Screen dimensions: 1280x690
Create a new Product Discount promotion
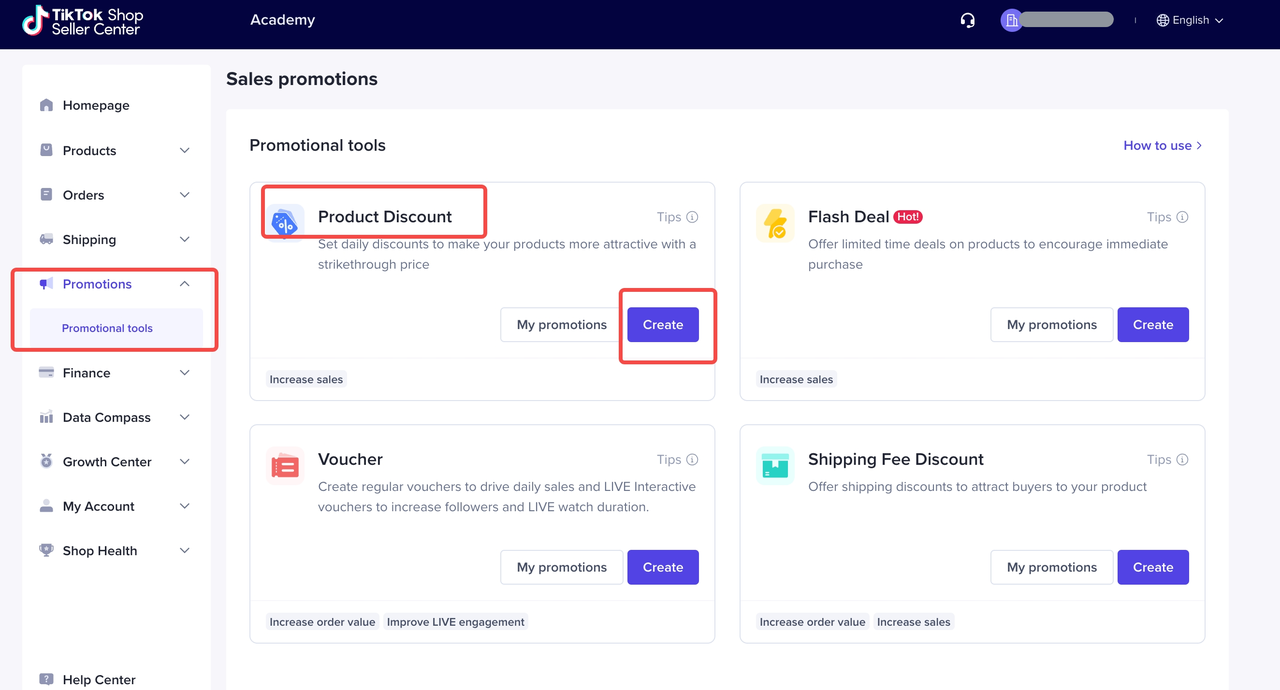click(663, 325)
